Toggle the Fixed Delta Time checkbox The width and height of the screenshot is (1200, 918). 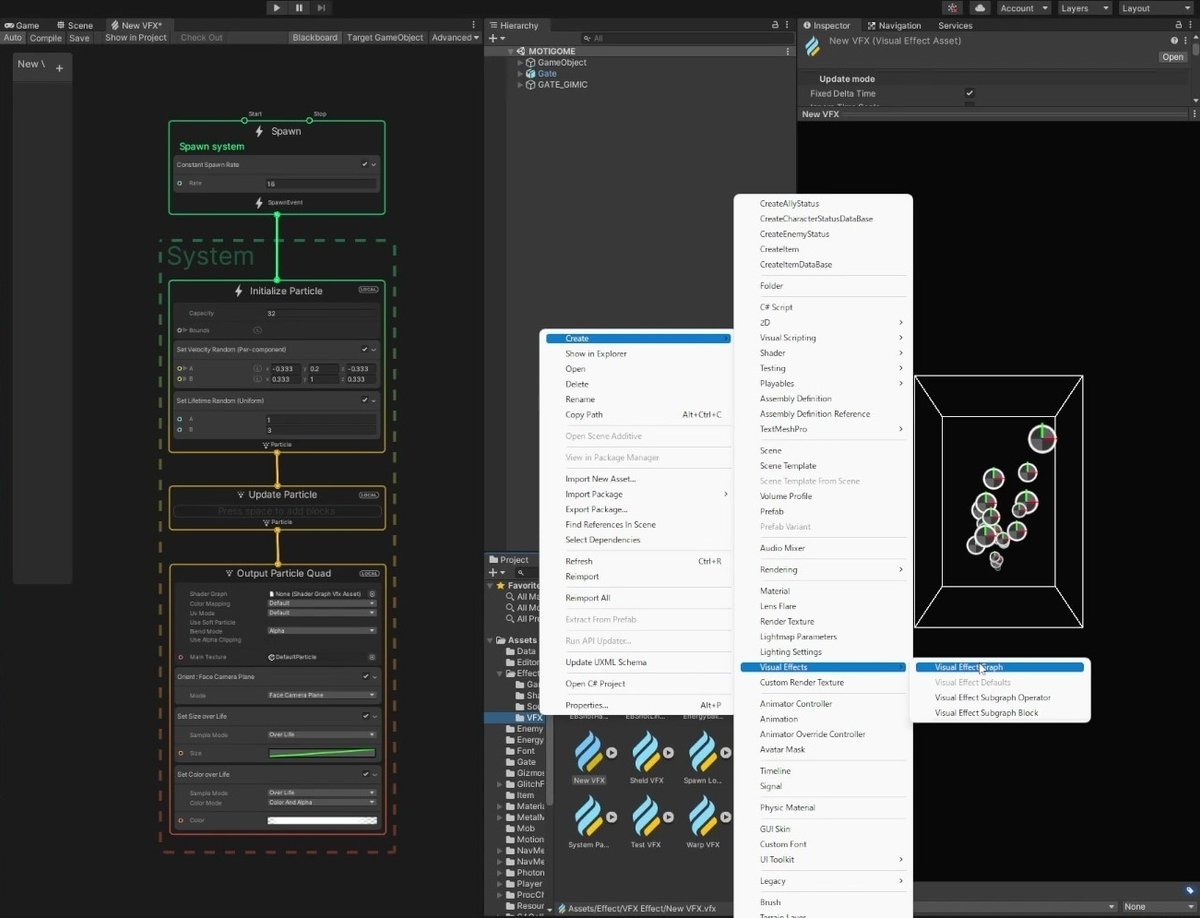(969, 93)
